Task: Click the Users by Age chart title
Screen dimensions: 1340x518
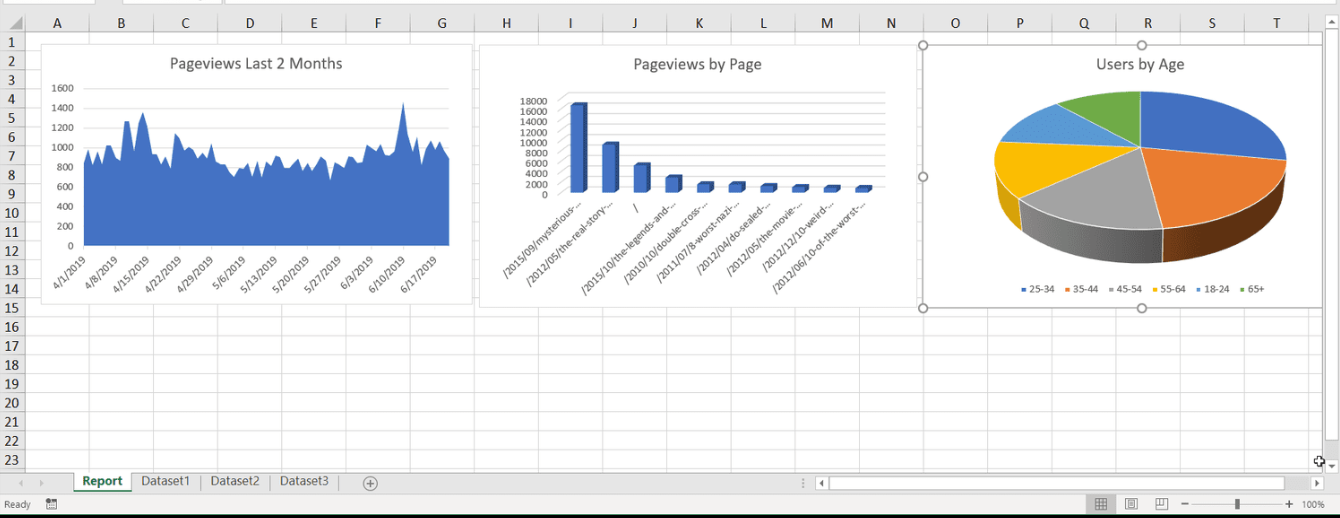Action: coord(1140,64)
